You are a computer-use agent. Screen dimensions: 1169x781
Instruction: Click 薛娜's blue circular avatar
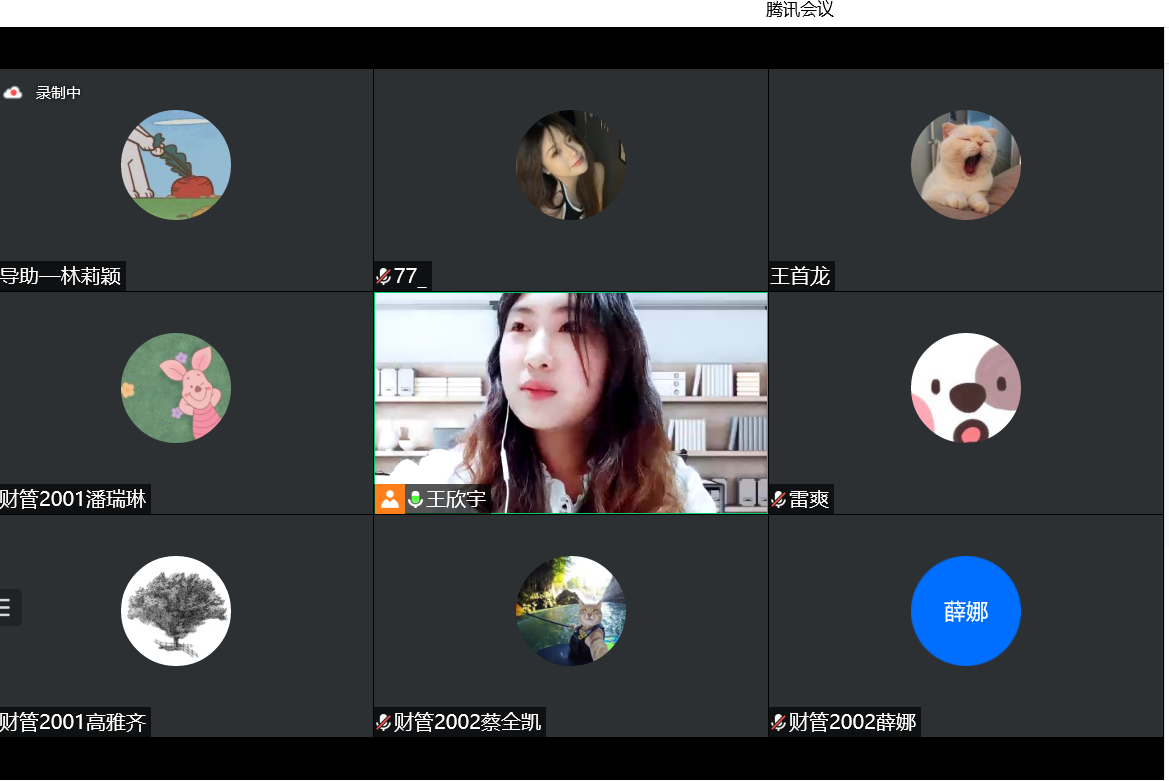(x=966, y=611)
